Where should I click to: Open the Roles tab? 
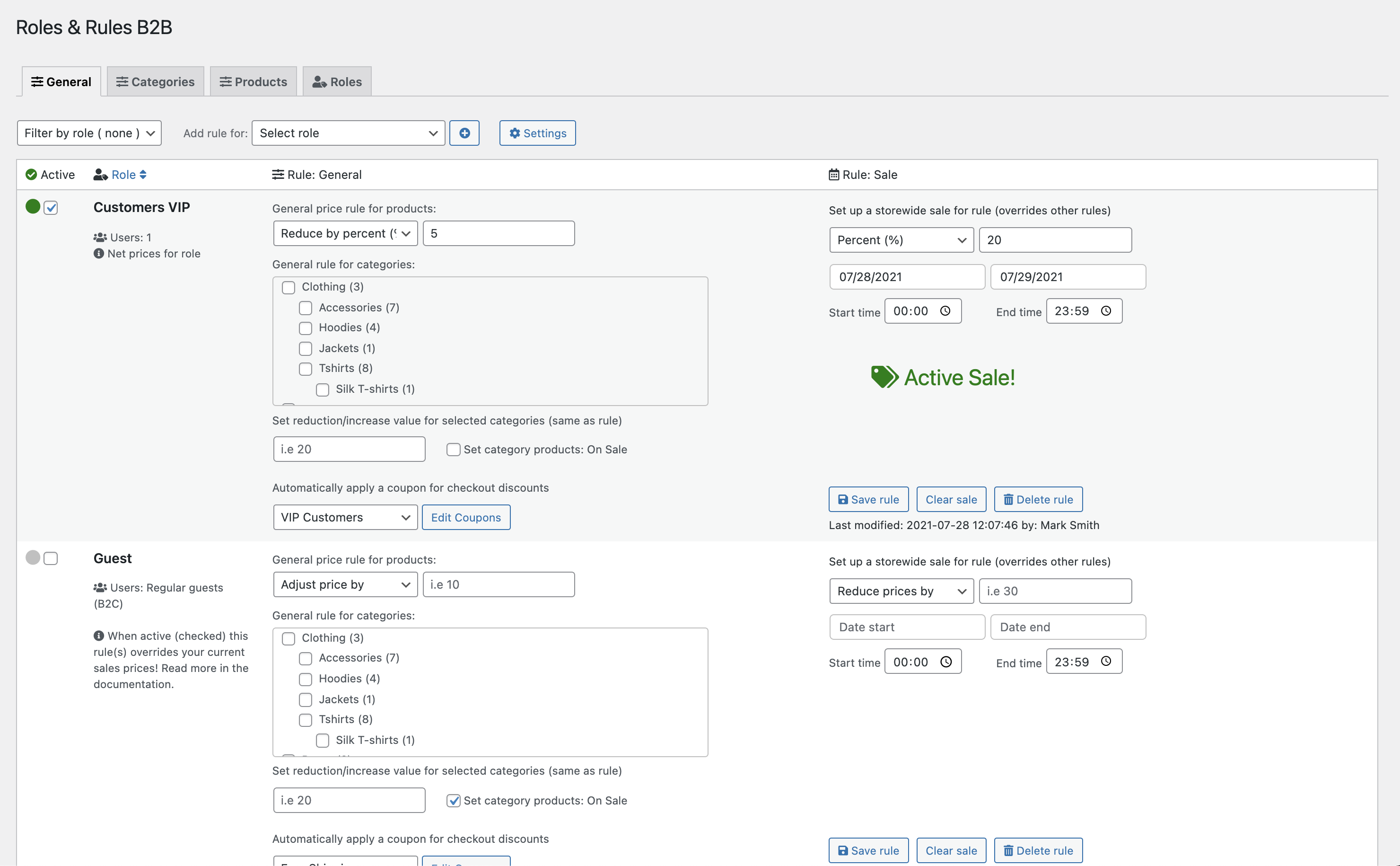click(x=337, y=82)
